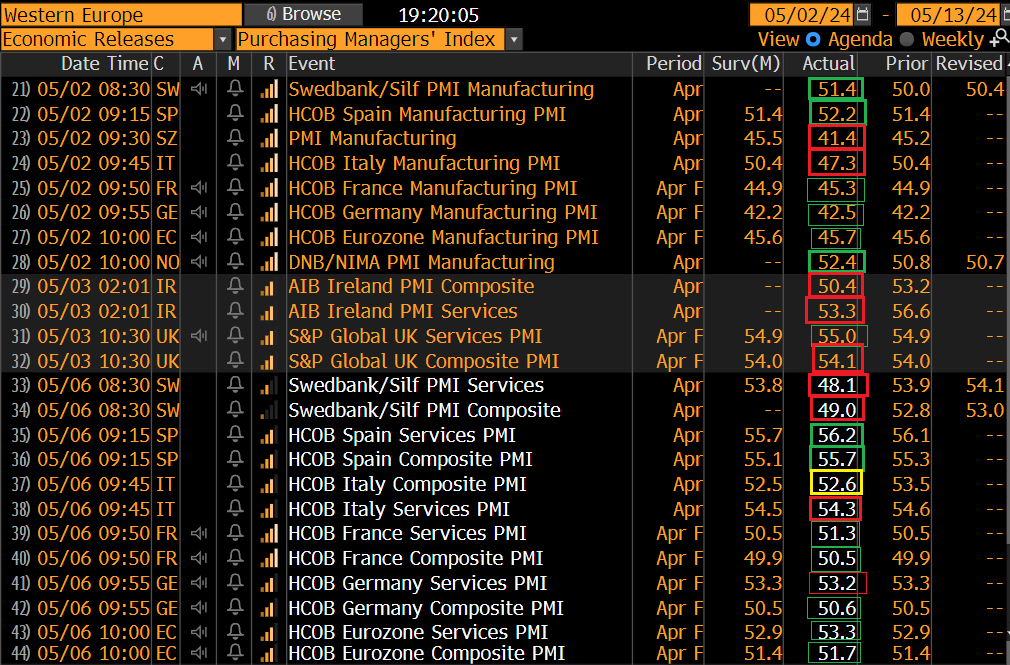Click alert bell for Swedbank/Silf PMI Services
Viewport: 1010px width, 665px height.
[x=235, y=385]
